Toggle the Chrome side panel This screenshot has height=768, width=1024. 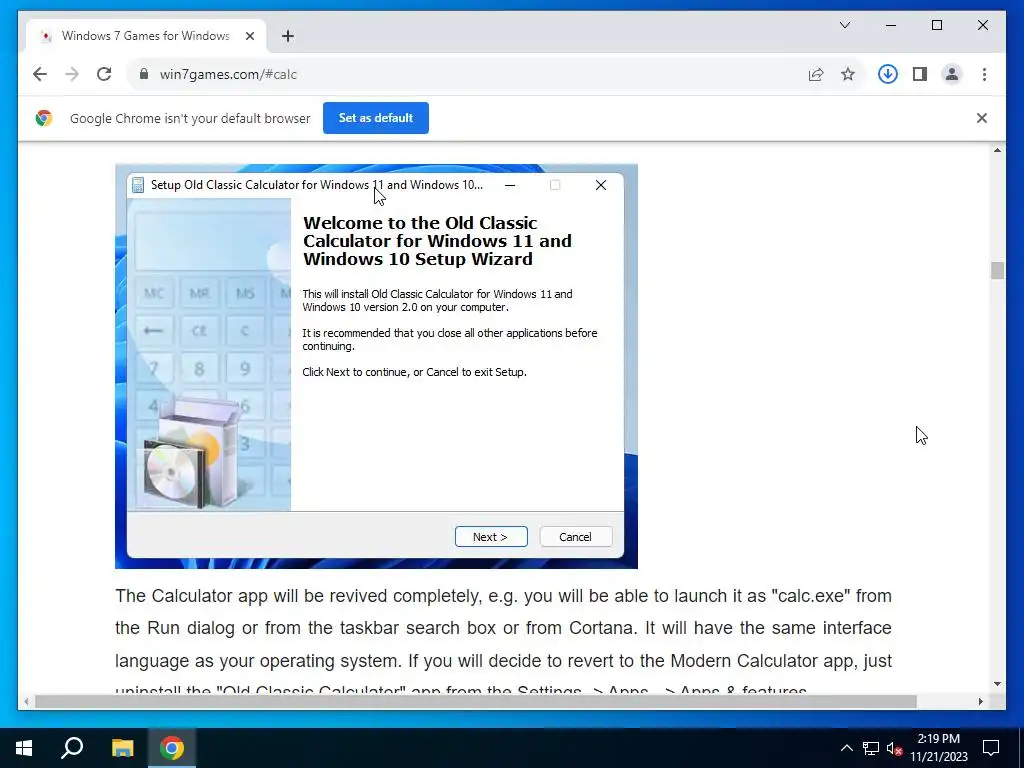920,74
